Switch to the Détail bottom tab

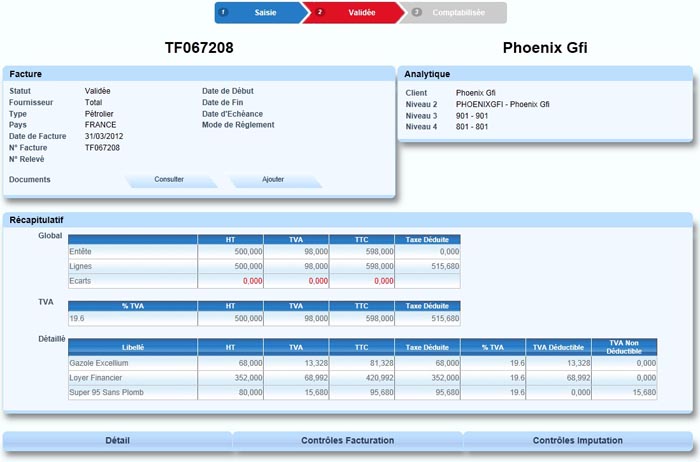tap(117, 440)
